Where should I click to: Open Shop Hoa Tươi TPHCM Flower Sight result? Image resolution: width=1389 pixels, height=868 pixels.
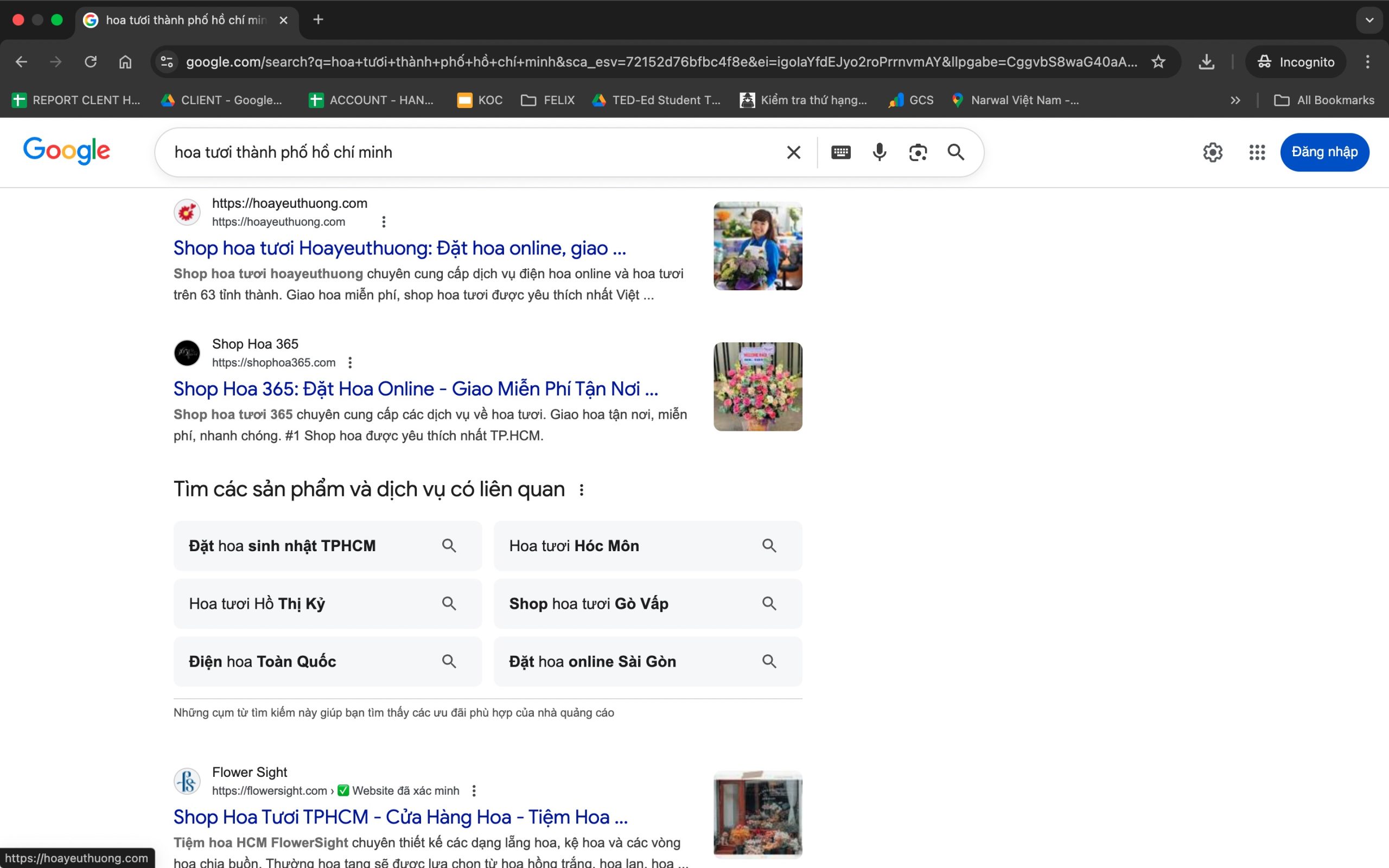400,817
